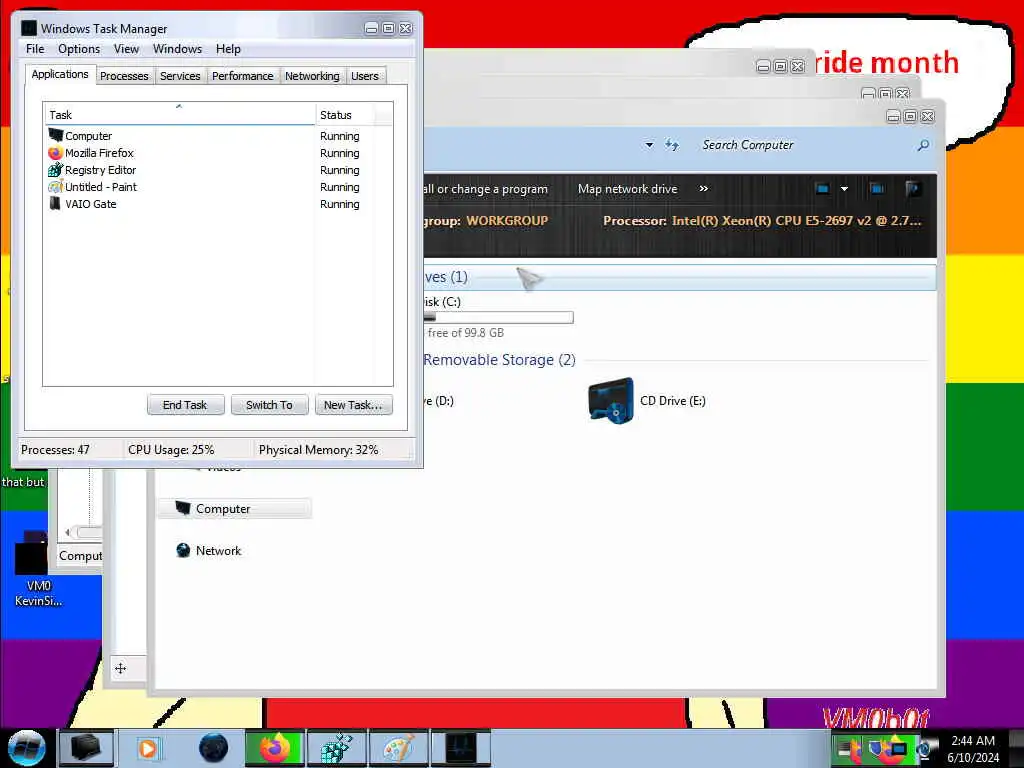
Task: Expand the Explorer toolbar overflow chevron
Action: (703, 189)
